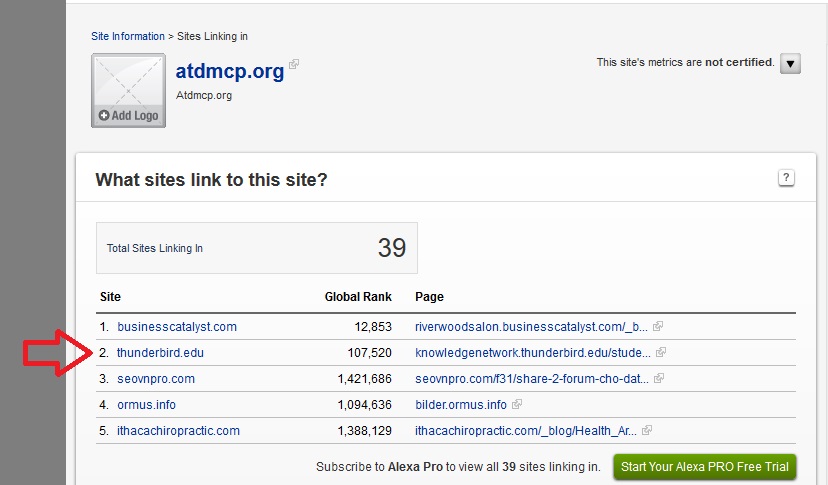Click the Site column header
Screen dimensions: 828x485
tap(110, 297)
